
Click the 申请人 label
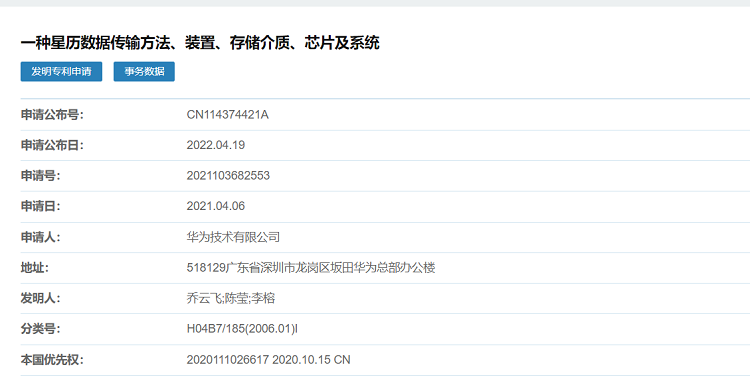(41, 237)
